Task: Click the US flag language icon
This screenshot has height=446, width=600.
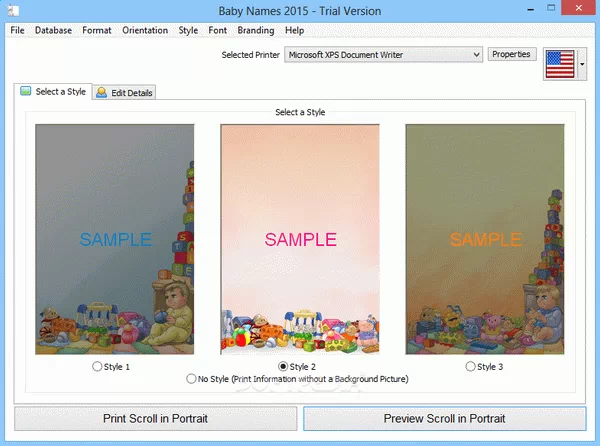Action: [x=562, y=65]
